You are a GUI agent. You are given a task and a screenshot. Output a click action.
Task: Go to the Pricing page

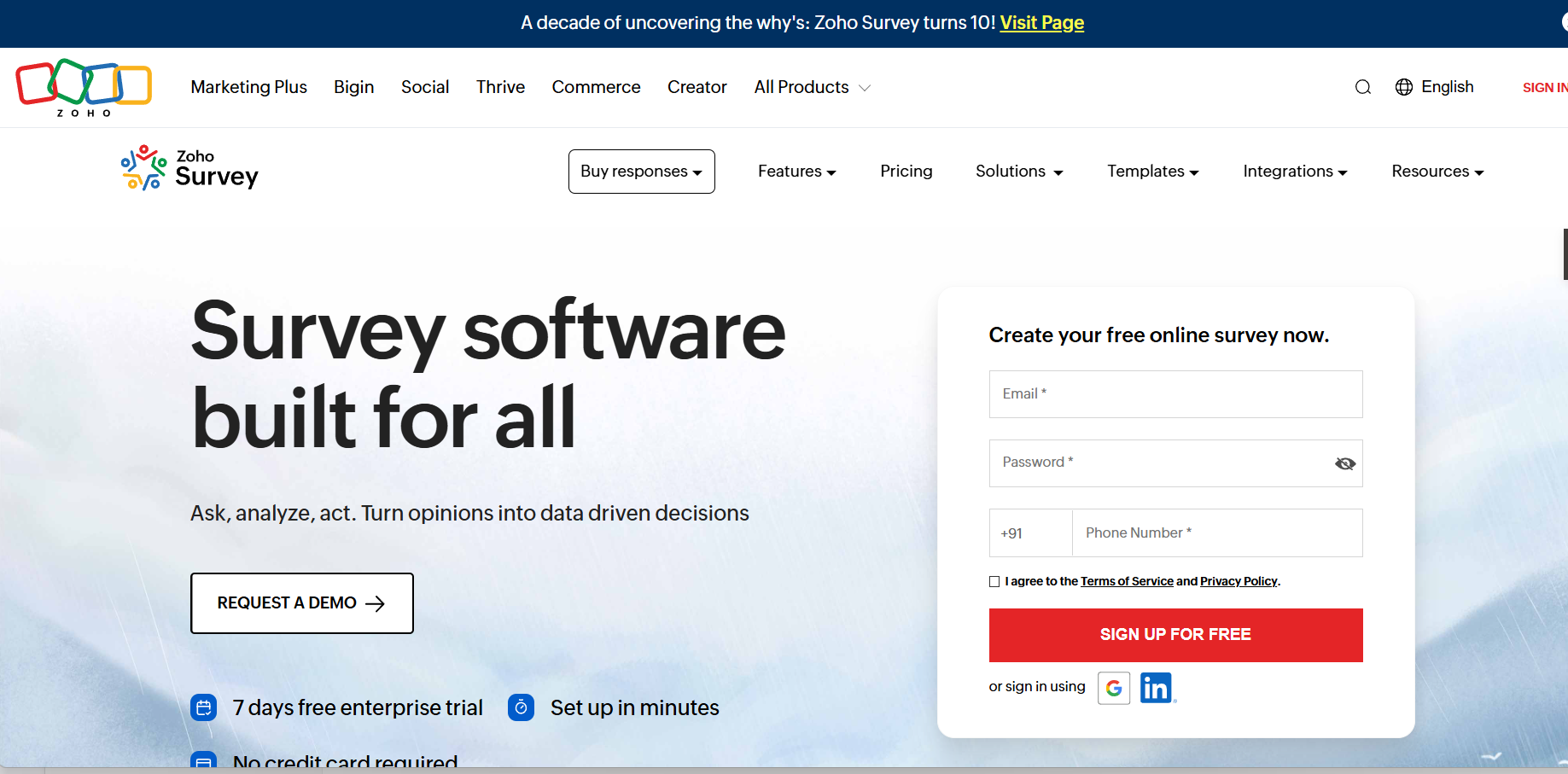tap(906, 172)
